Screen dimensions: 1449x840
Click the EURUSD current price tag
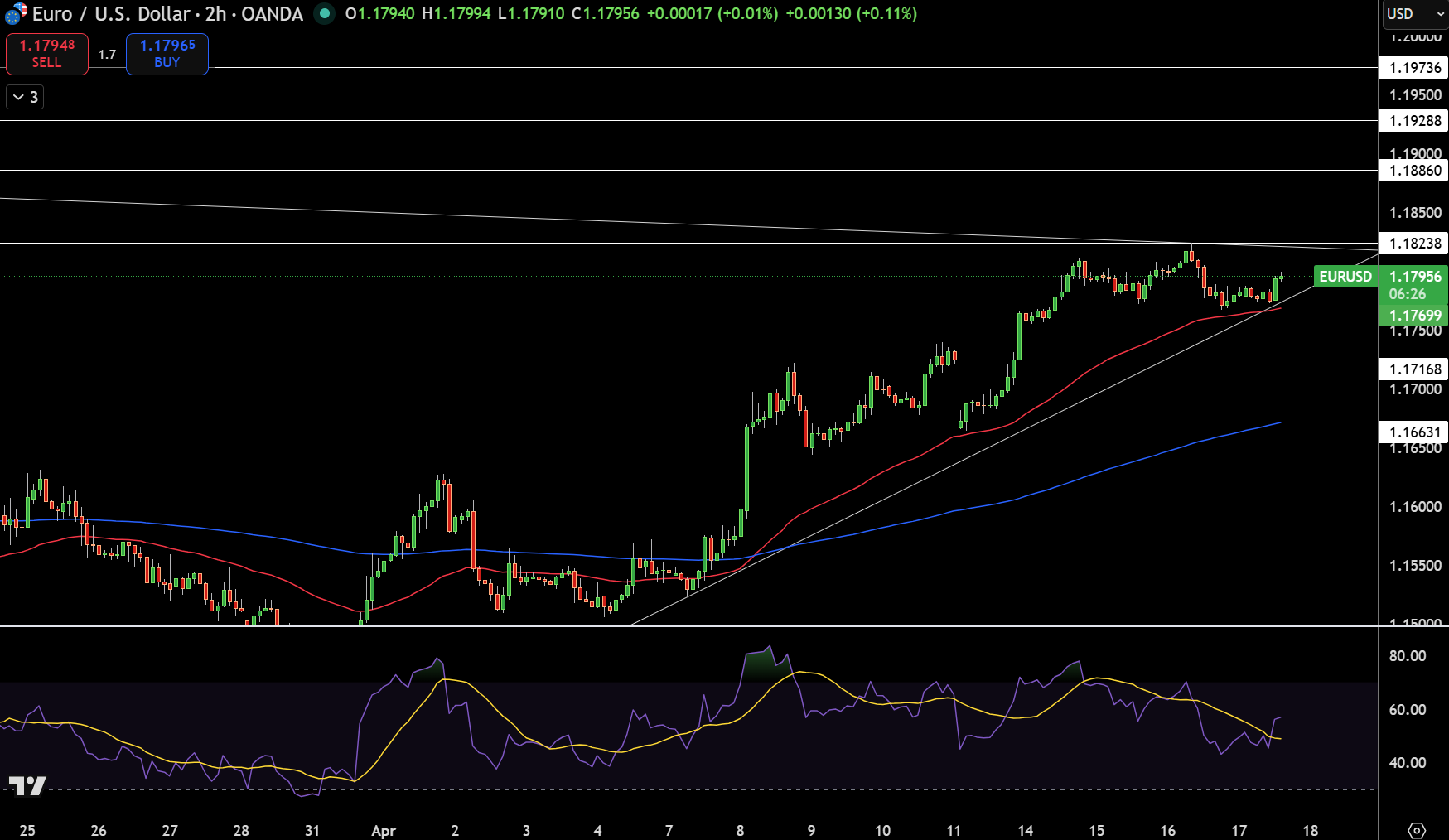(1346, 277)
